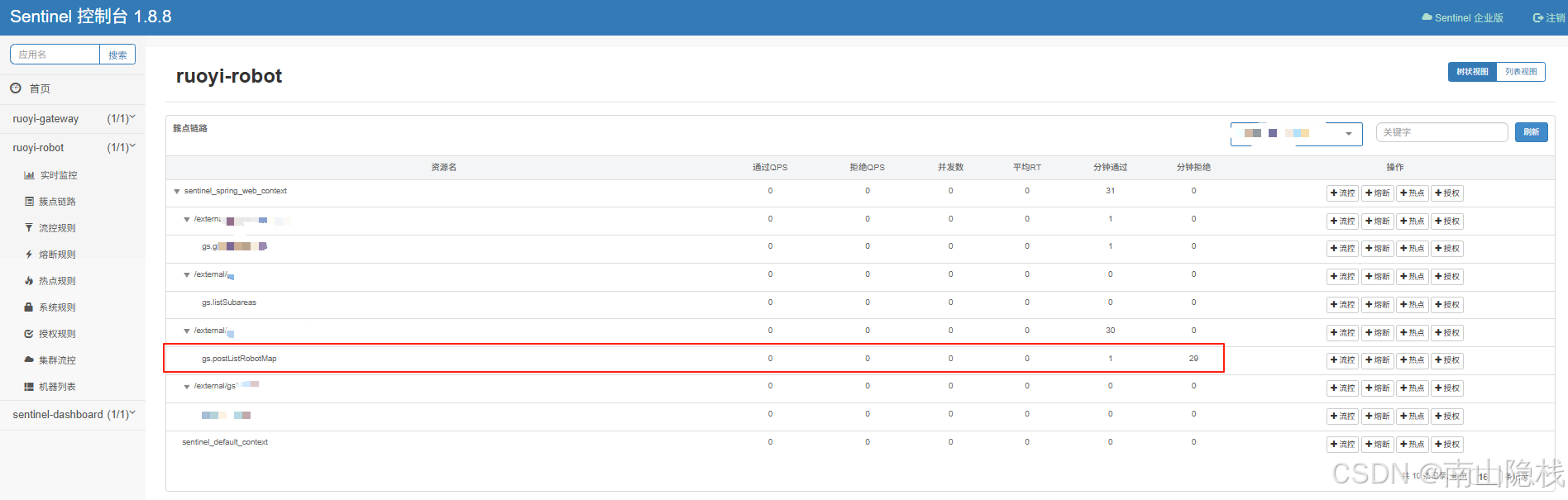Open 实时监控 chart icon in sidebar

click(x=29, y=175)
